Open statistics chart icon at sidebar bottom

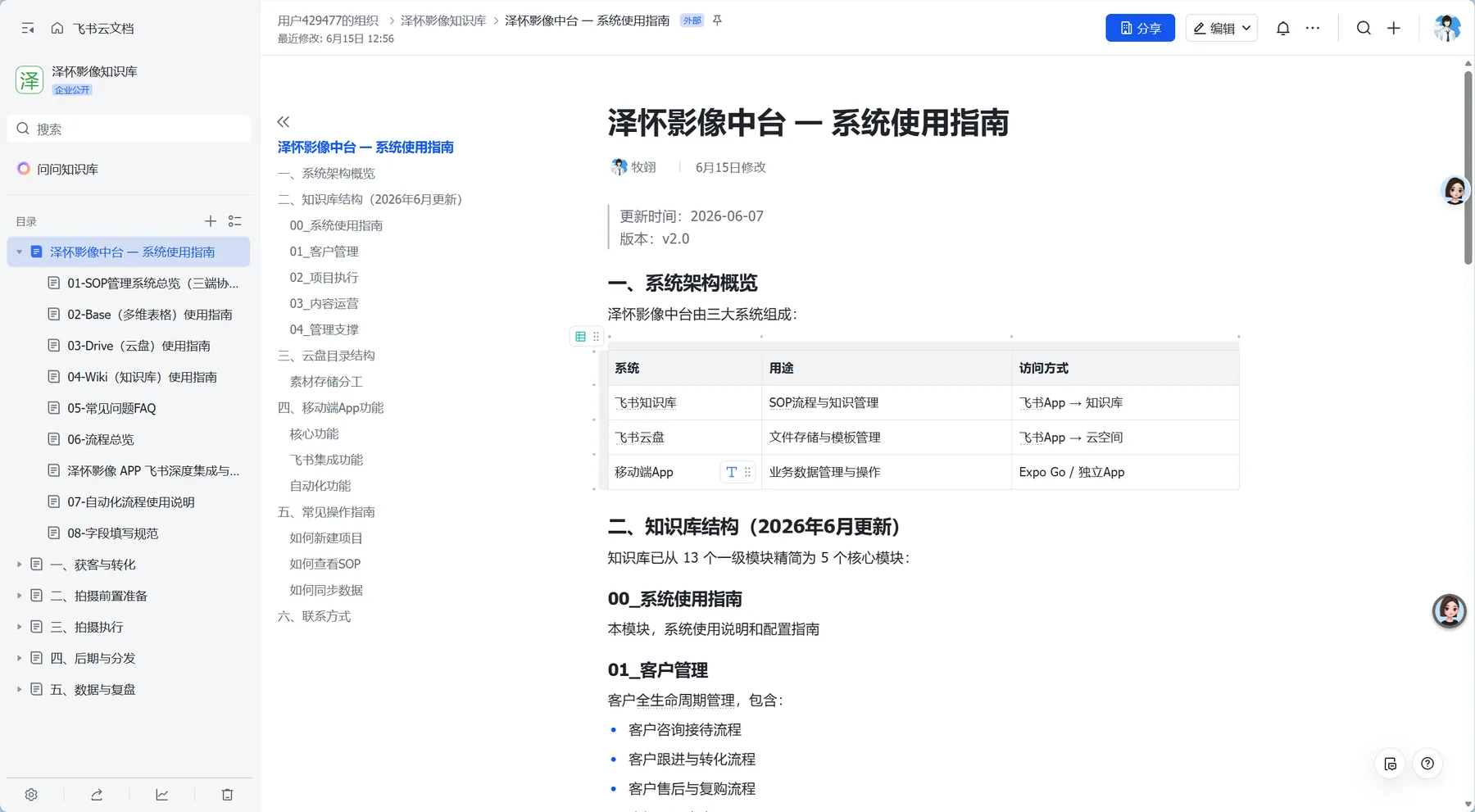(x=162, y=795)
